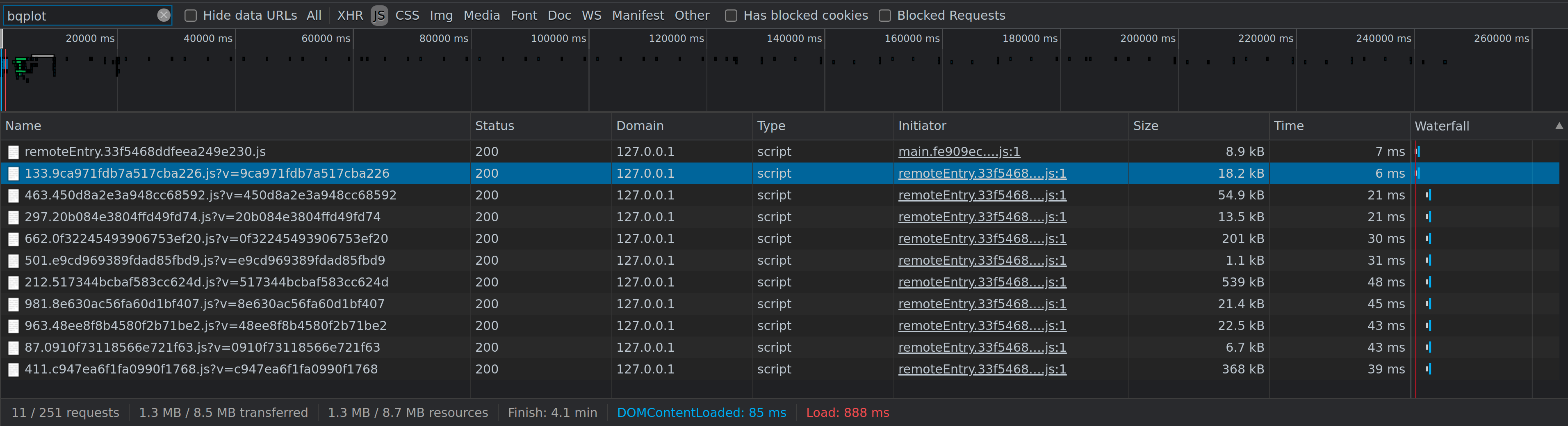Select 963.48ee8f8b4580f2b71be2.js request row
Image resolution: width=1568 pixels, height=426 pixels.
(780, 325)
